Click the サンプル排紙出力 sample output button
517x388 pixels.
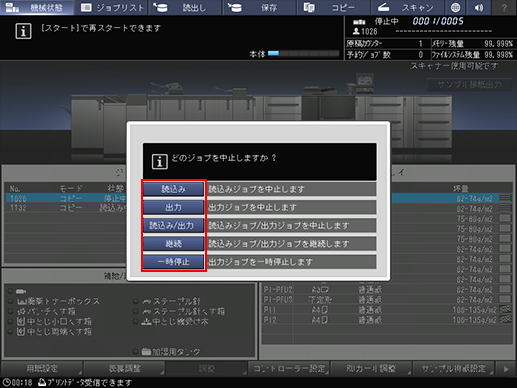469,85
